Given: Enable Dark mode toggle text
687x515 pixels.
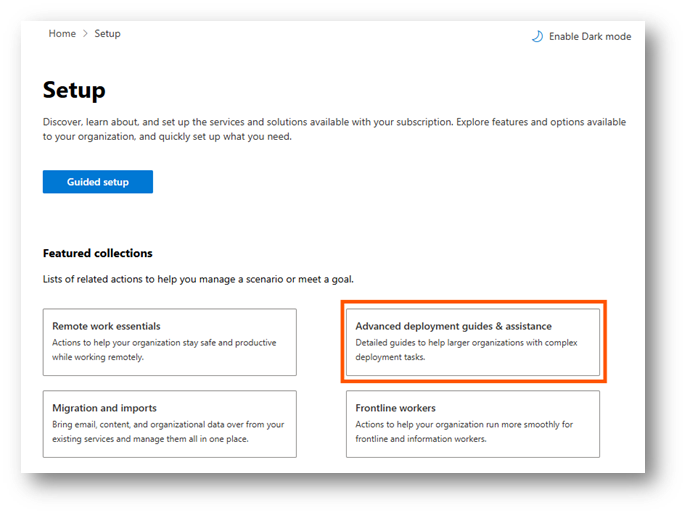Looking at the screenshot, I should tap(590, 36).
